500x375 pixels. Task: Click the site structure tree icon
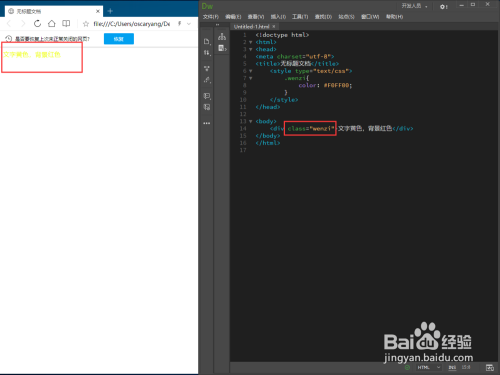[x=222, y=37]
